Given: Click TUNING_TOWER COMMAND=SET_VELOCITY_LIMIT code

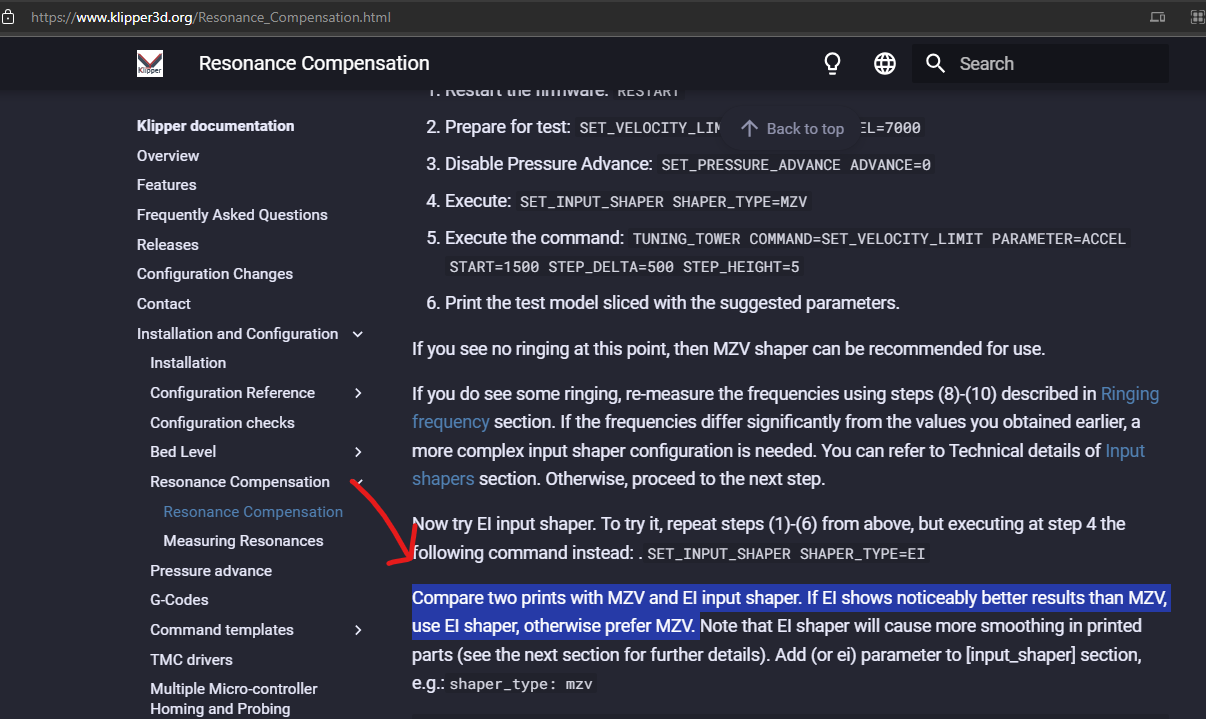Looking at the screenshot, I should (x=879, y=239).
